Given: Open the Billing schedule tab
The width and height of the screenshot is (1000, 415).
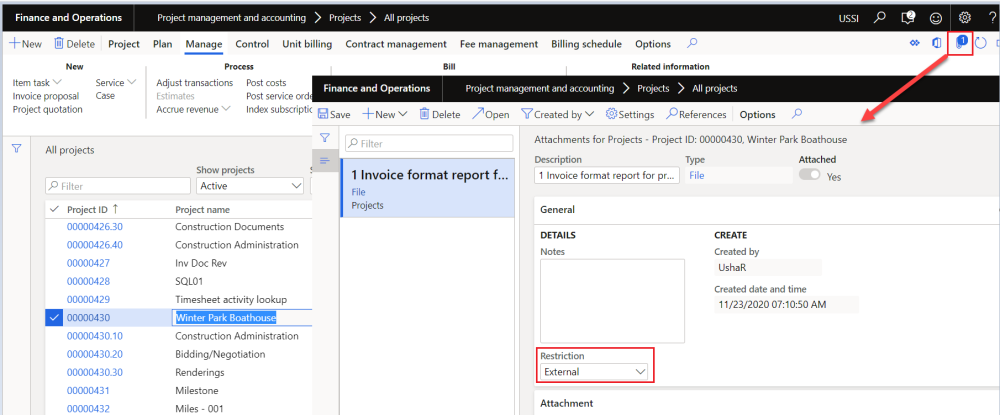Looking at the screenshot, I should pyautogui.click(x=586, y=44).
